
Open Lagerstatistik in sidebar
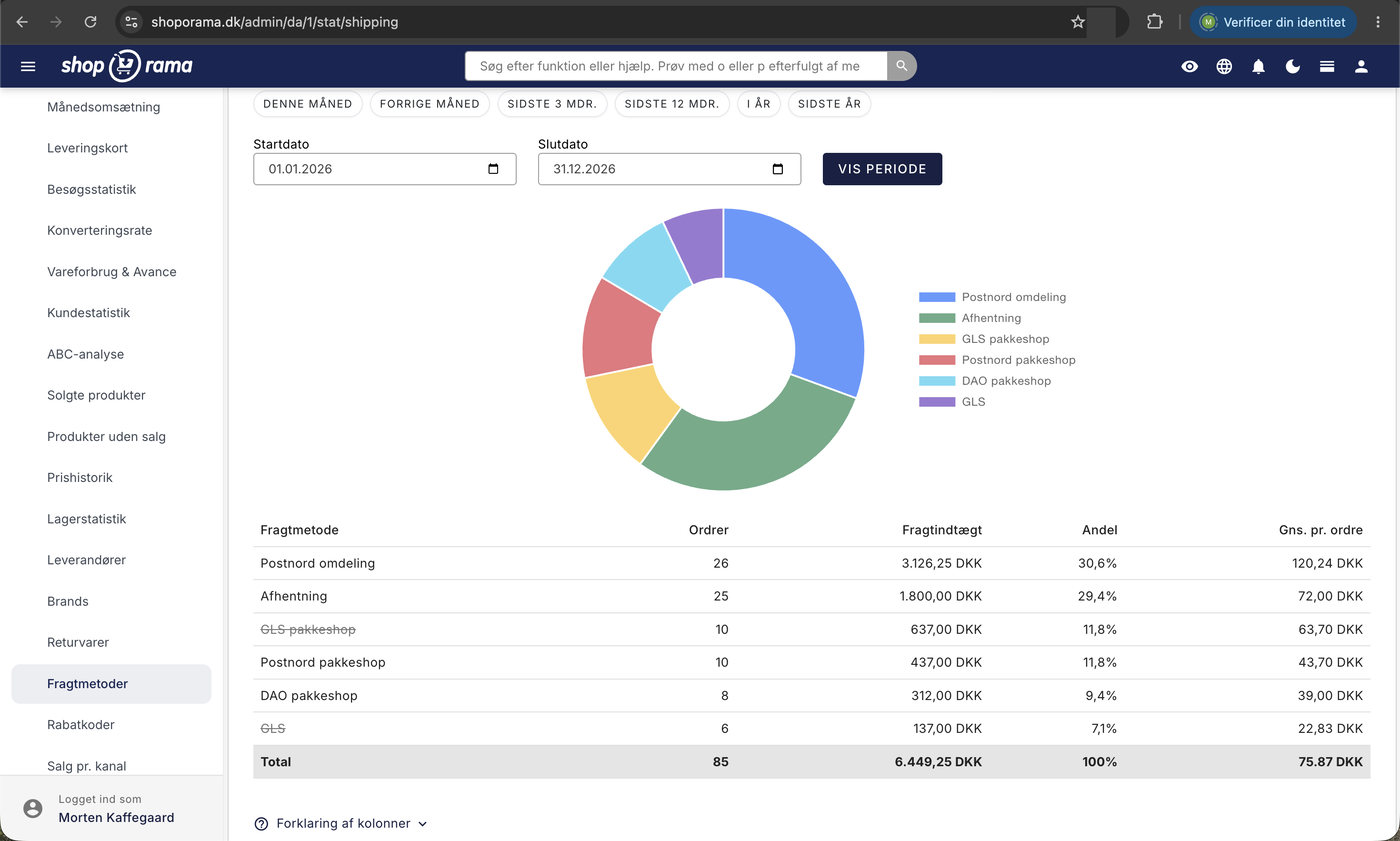click(x=87, y=519)
